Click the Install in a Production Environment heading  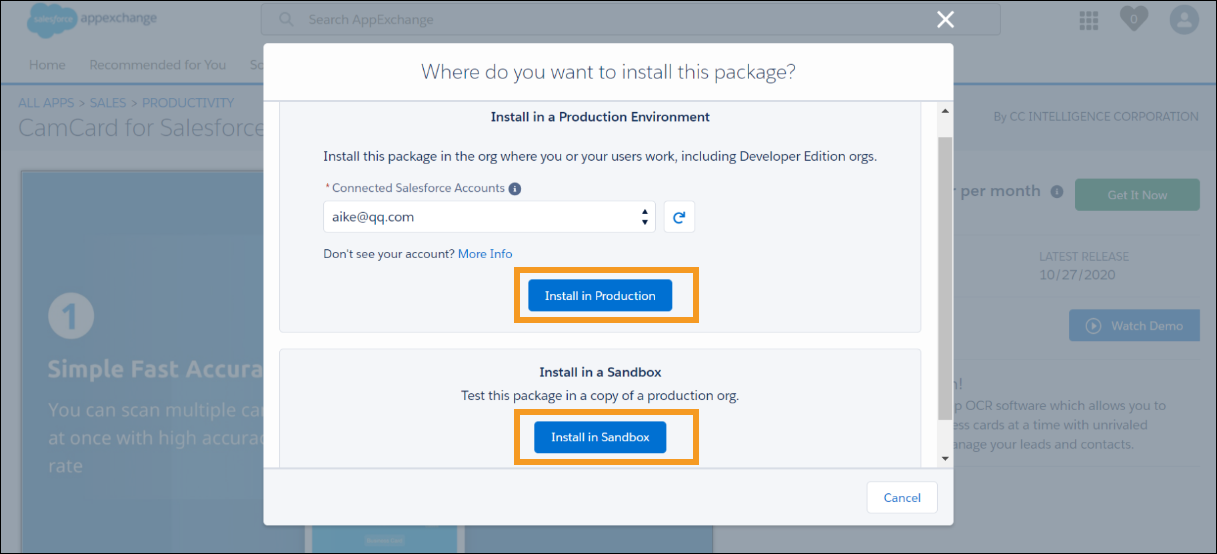tap(600, 117)
